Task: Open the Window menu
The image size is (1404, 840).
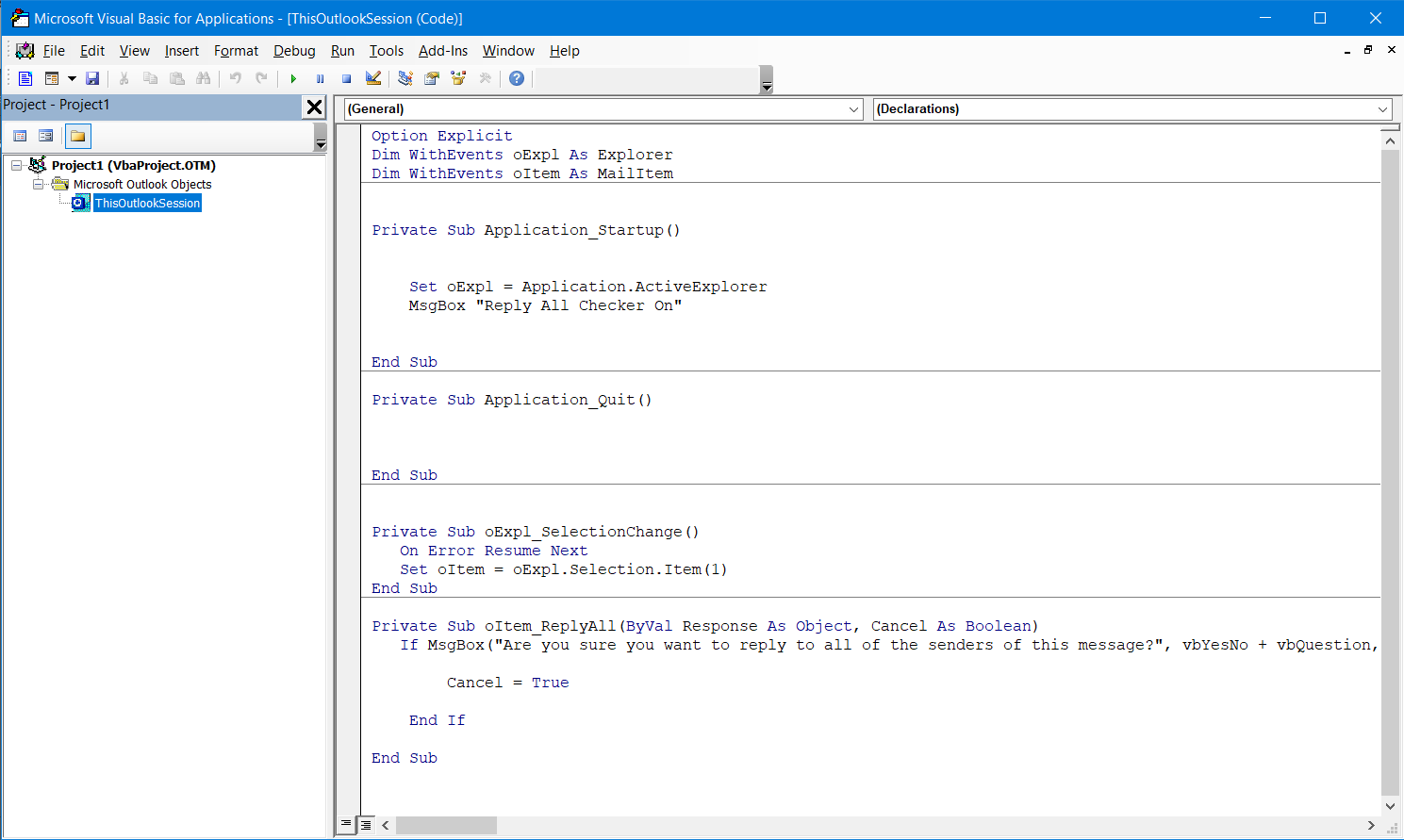Action: tap(508, 51)
